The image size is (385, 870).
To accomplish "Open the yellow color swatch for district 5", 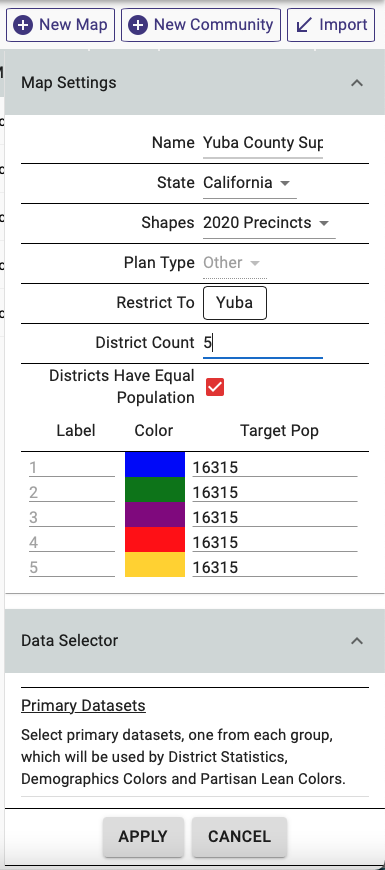I will pos(155,564).
